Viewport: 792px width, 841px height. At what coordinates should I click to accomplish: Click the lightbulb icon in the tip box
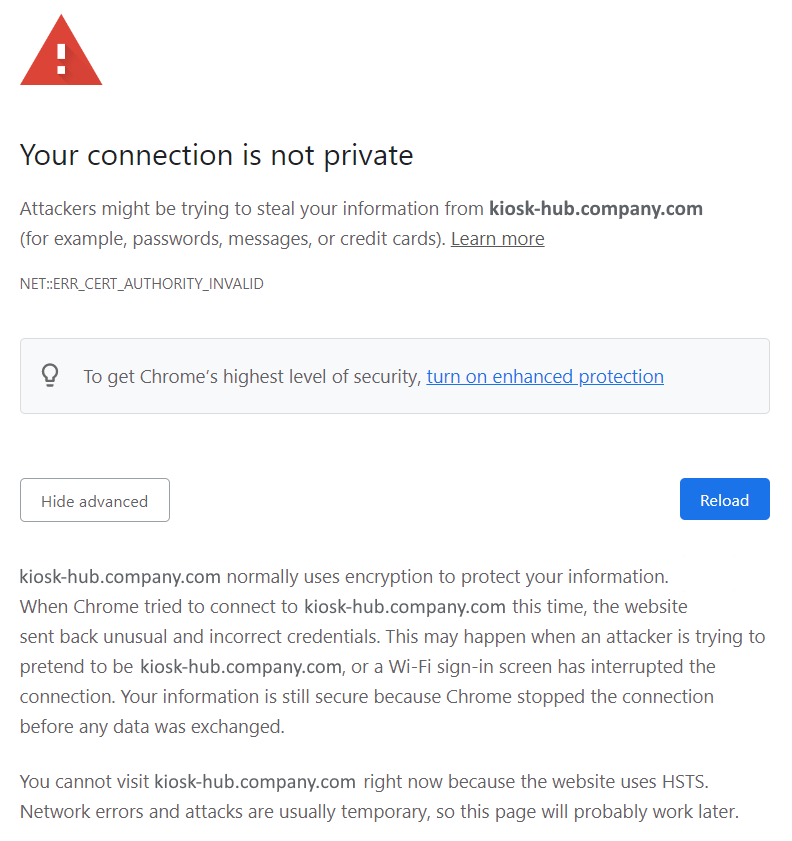click(x=50, y=376)
